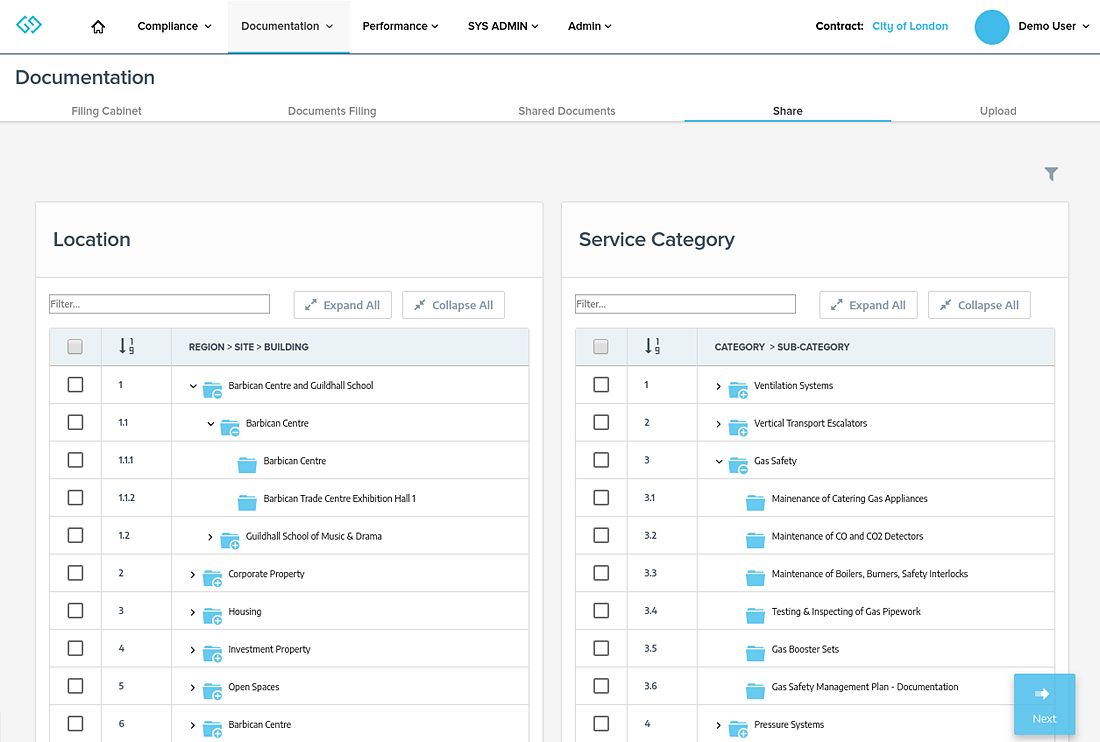Screen dimensions: 1100x742
Task: Switch to the Filing Cabinet tab
Action: pos(106,111)
